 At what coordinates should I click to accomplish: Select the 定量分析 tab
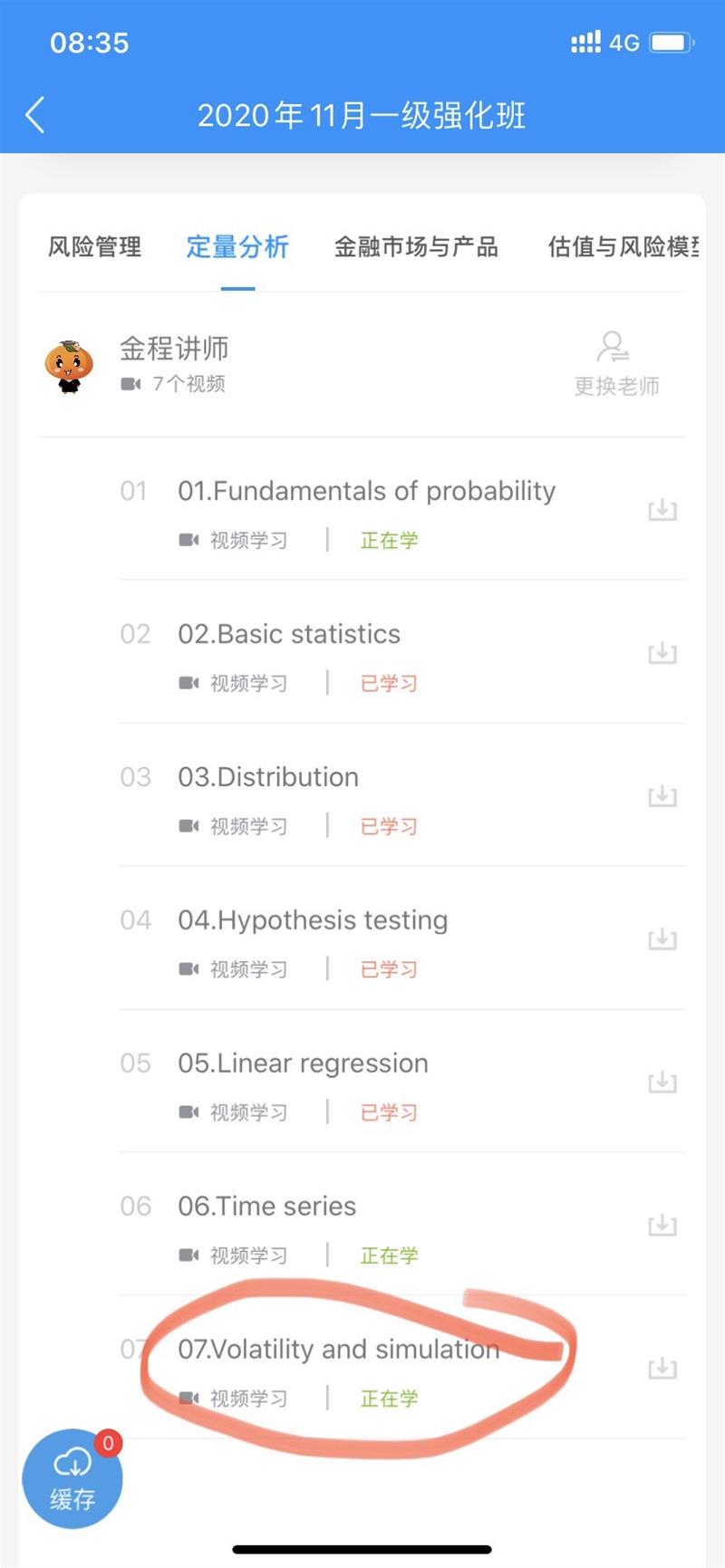237,246
